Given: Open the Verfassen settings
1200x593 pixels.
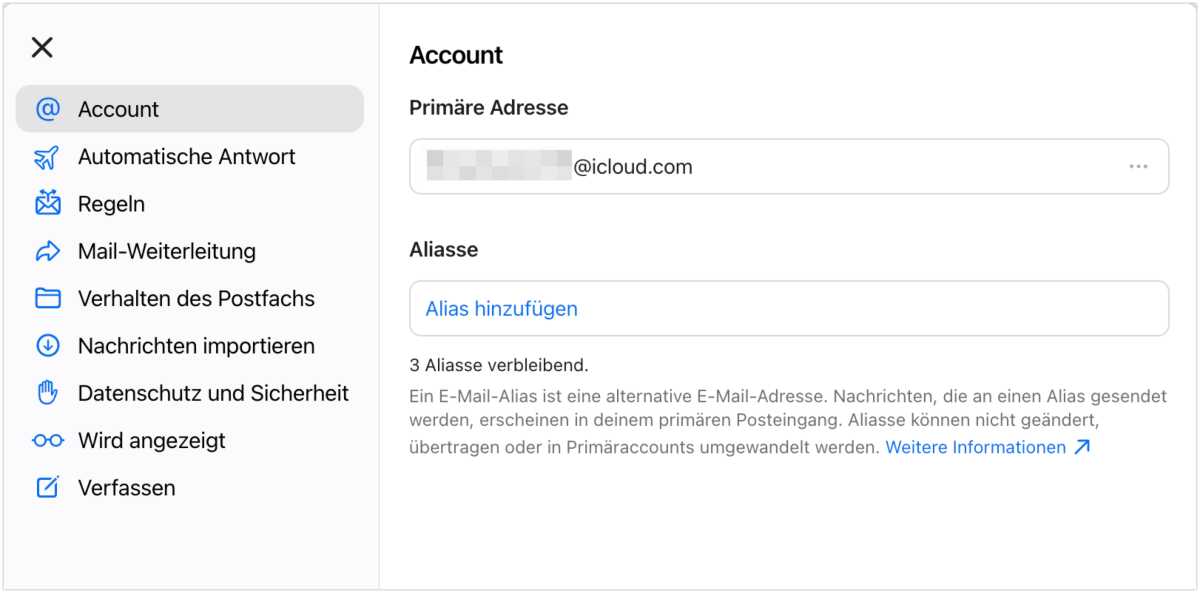Looking at the screenshot, I should pos(127,488).
